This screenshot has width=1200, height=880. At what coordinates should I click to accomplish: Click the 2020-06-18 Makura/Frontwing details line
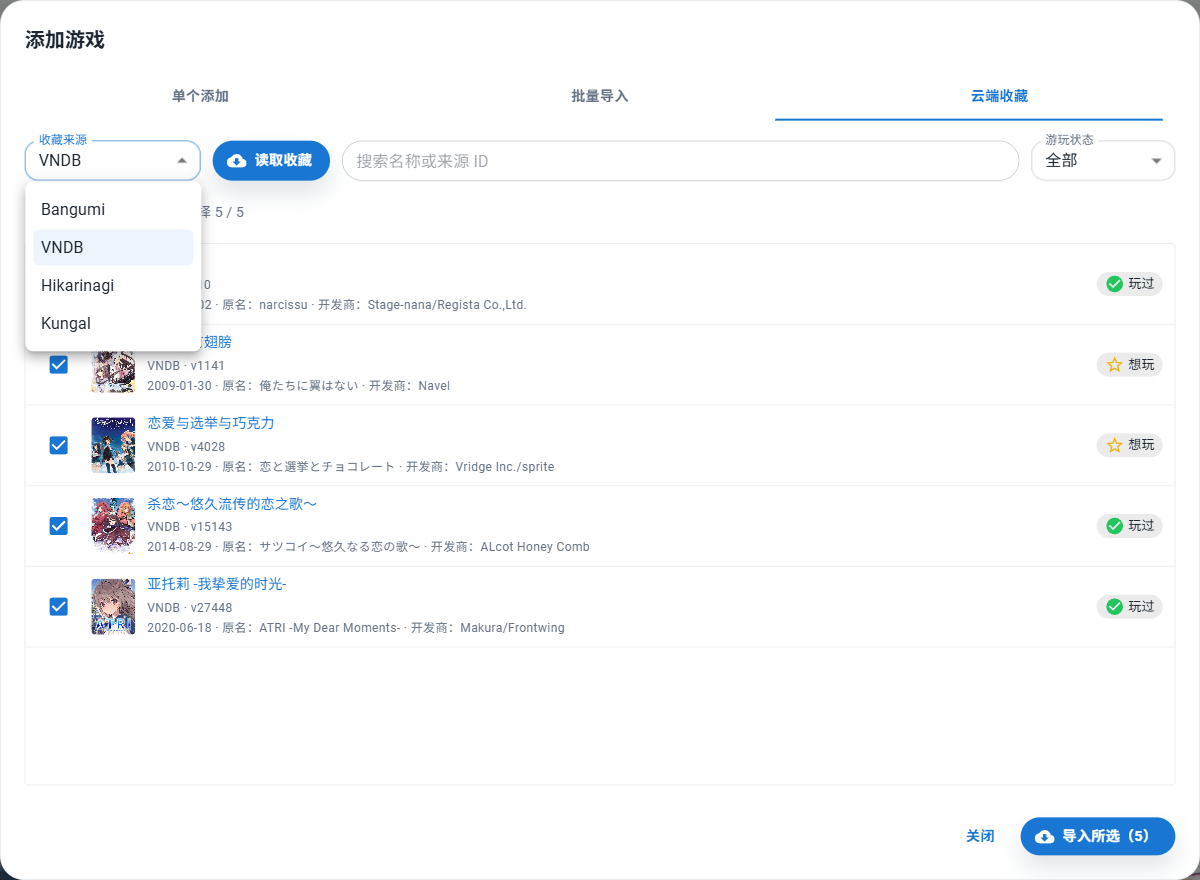pos(356,628)
